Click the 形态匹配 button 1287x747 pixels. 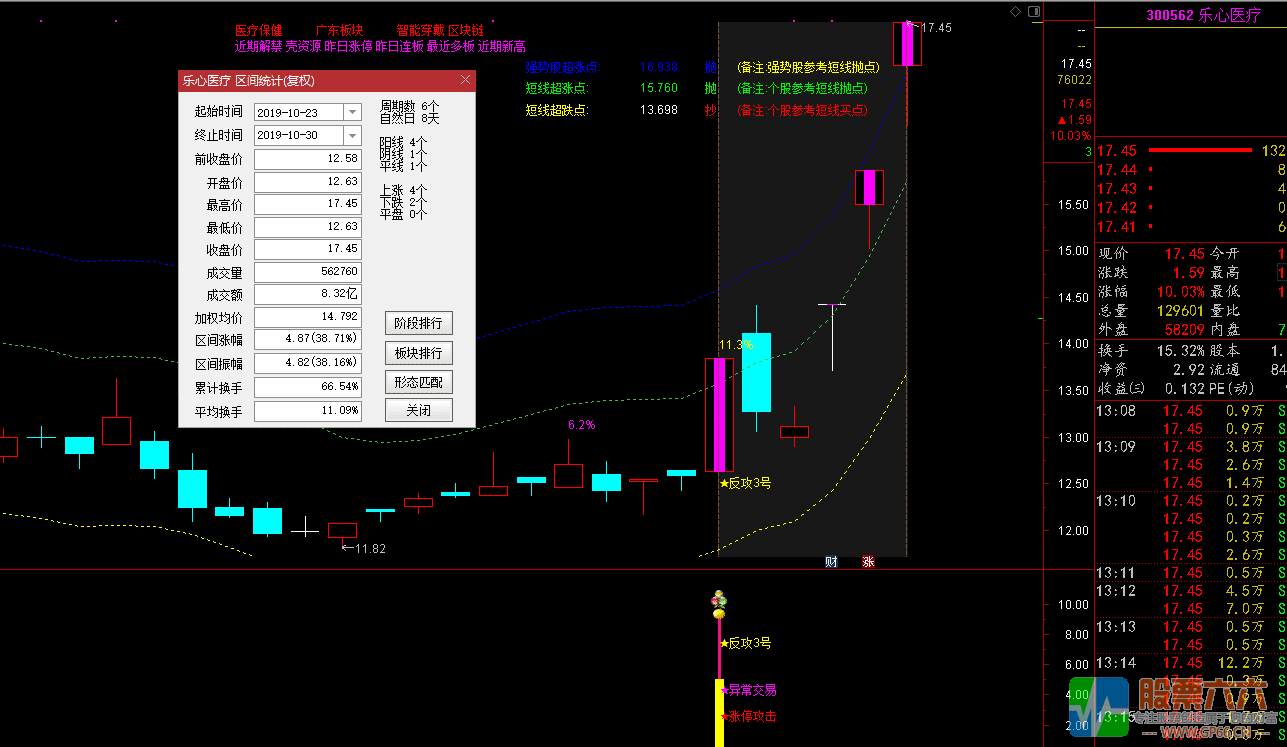[x=418, y=381]
